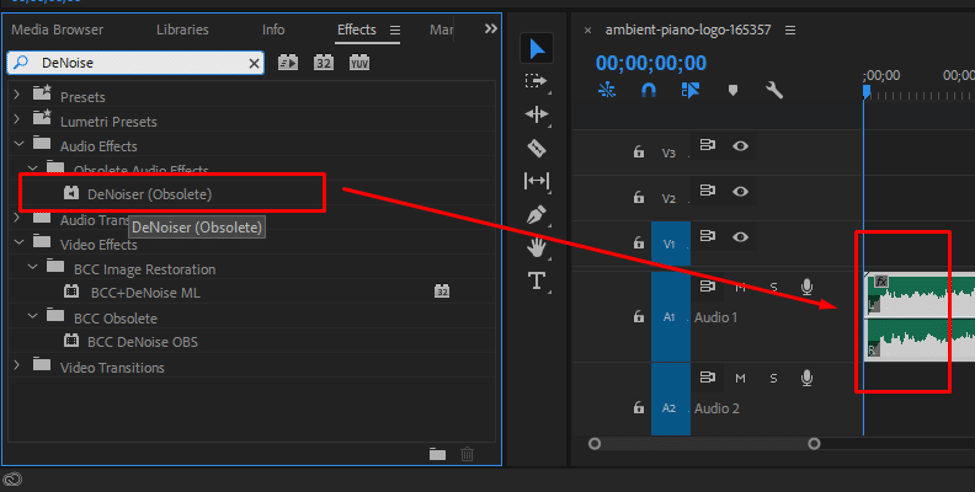This screenshot has width=977, height=493.
Task: Select the DeNoiser (Obsolete) effect
Action: pyautogui.click(x=149, y=194)
